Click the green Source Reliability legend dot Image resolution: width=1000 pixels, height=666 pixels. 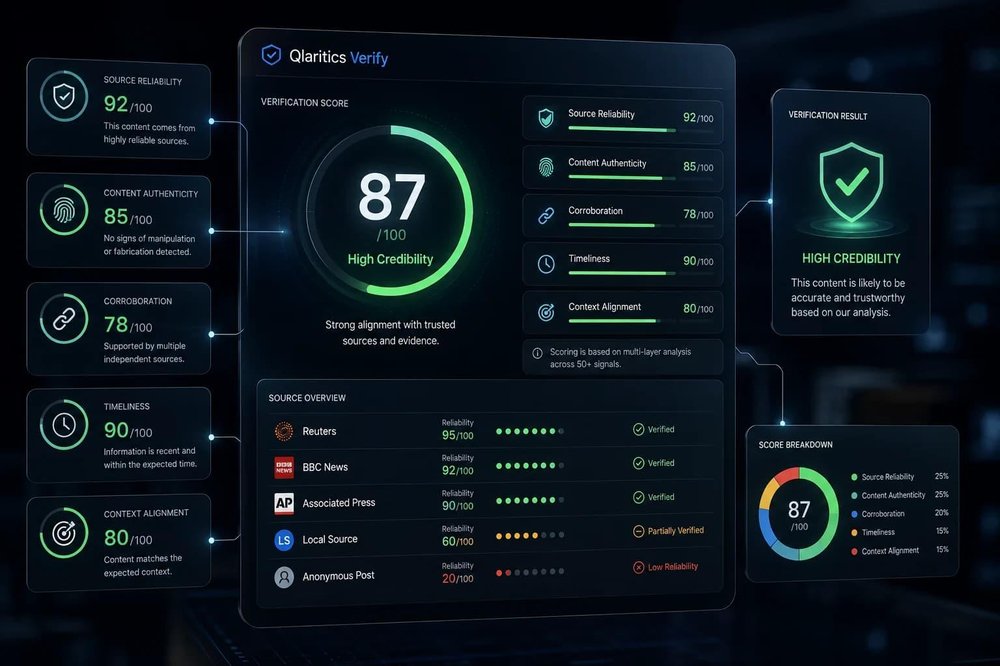[x=854, y=477]
